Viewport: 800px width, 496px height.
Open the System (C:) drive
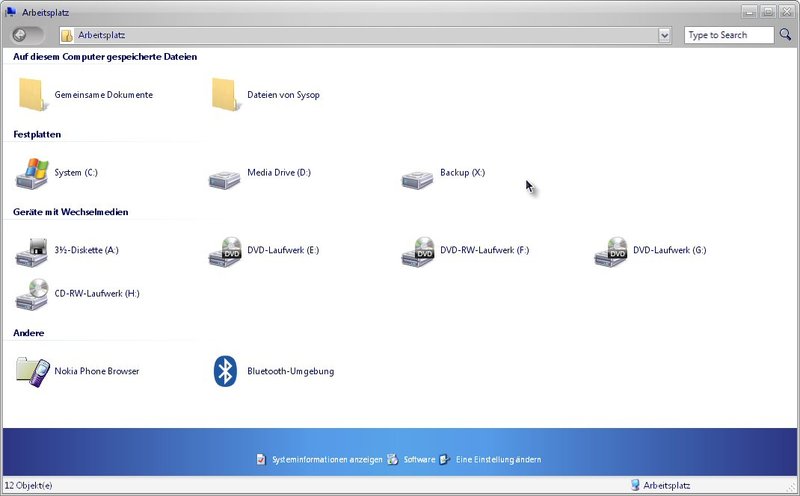pyautogui.click(x=32, y=173)
